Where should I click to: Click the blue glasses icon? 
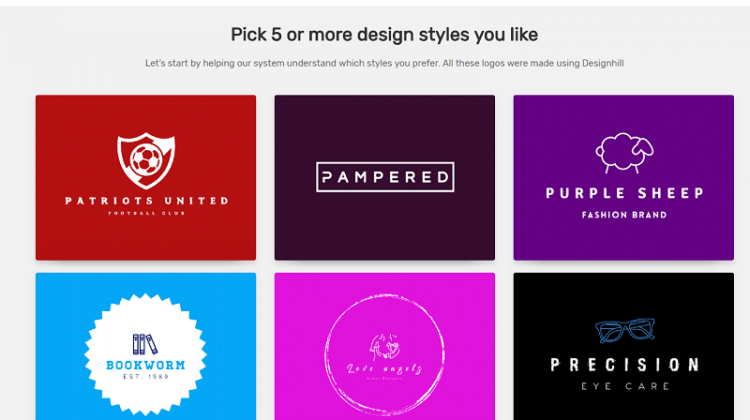[624, 331]
